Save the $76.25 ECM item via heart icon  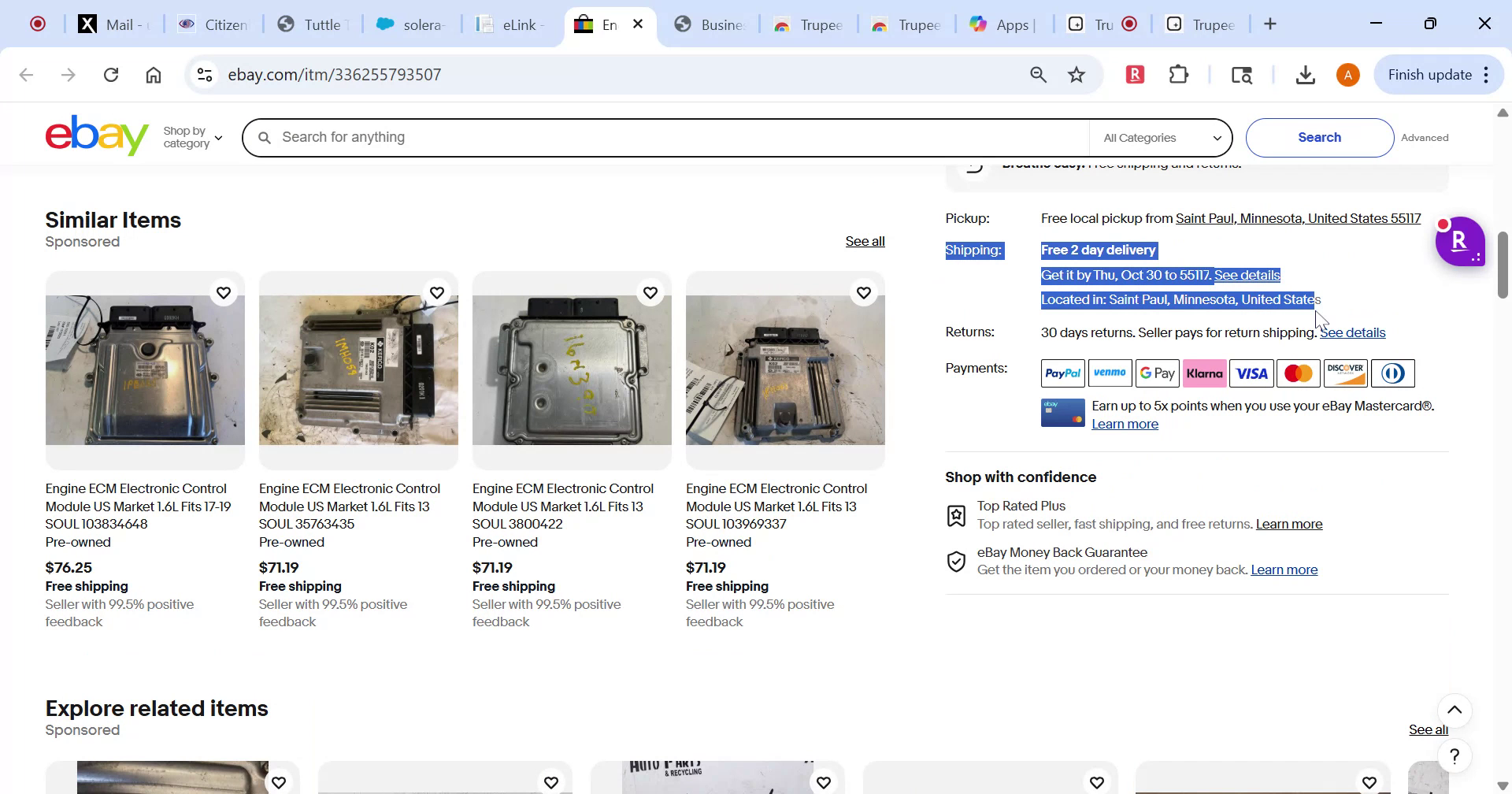[224, 292]
